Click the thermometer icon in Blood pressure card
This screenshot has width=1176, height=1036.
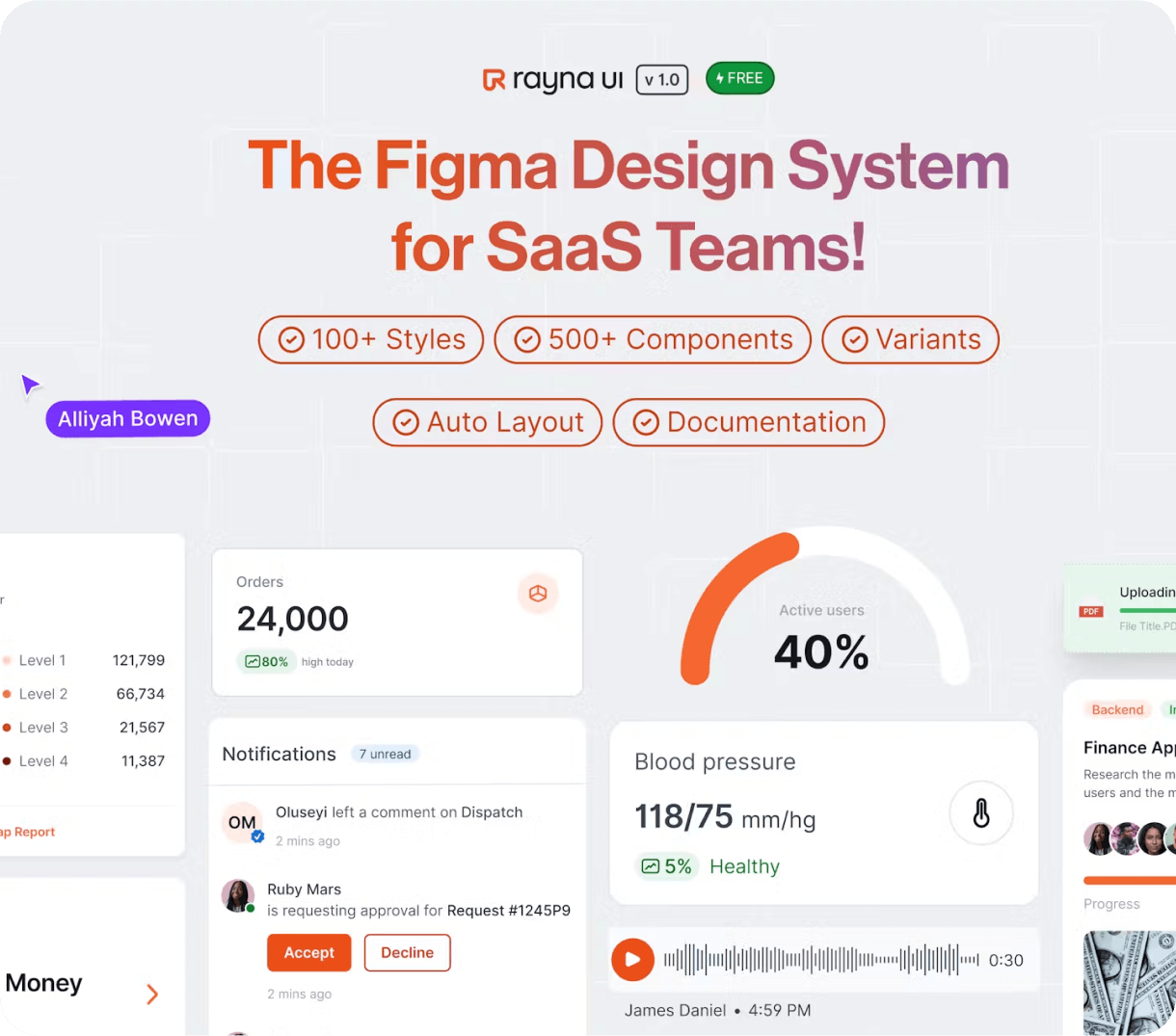click(981, 813)
